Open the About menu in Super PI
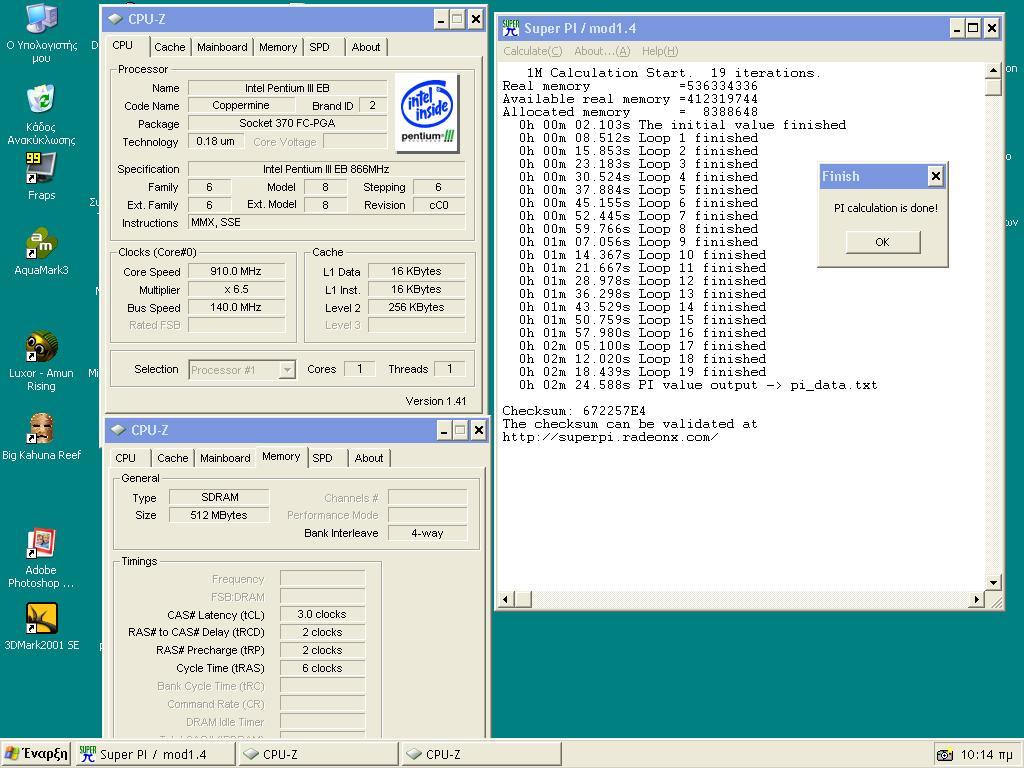The image size is (1024, 768). coord(602,51)
